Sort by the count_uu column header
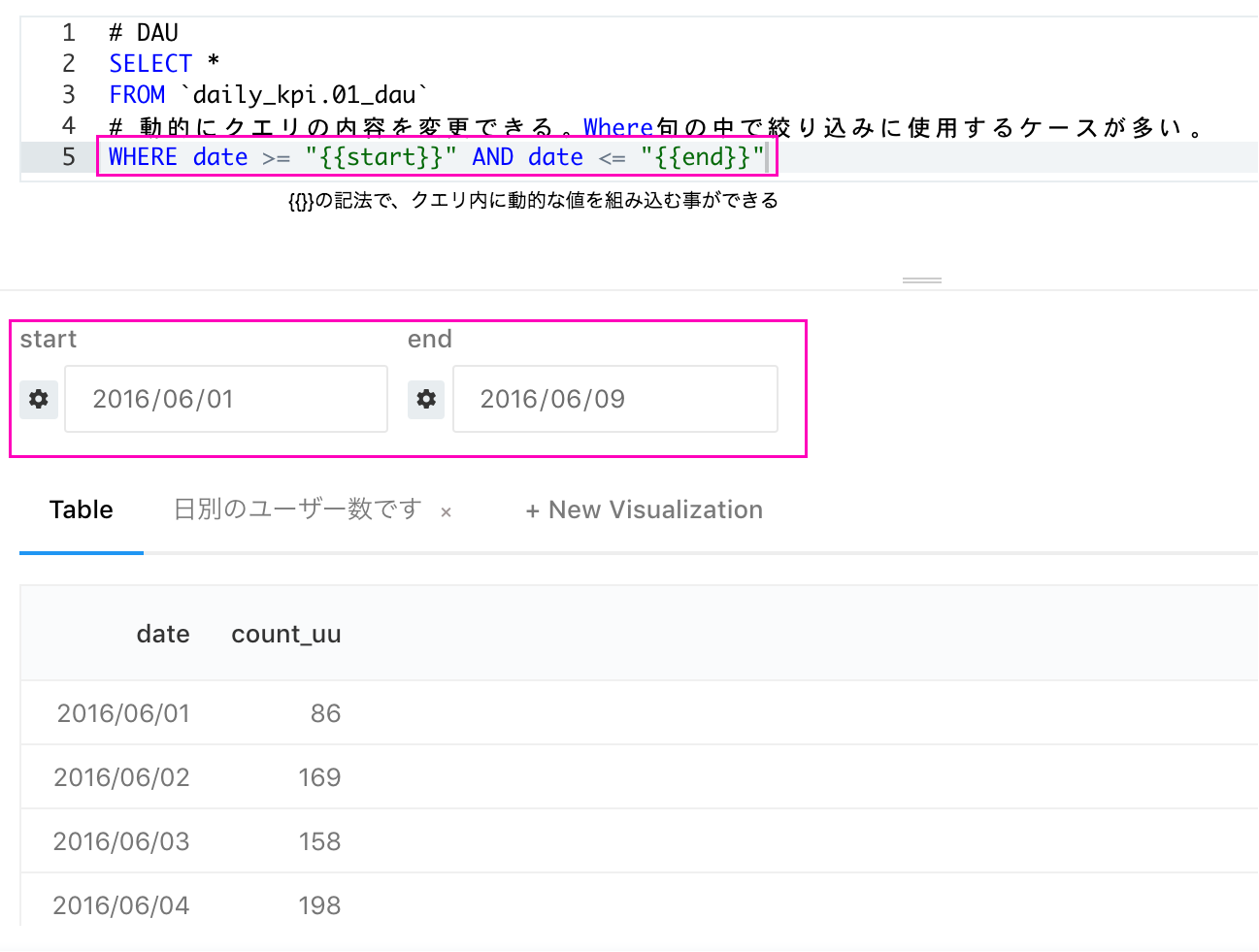Image resolution: width=1259 pixels, height=952 pixels. coord(285,635)
